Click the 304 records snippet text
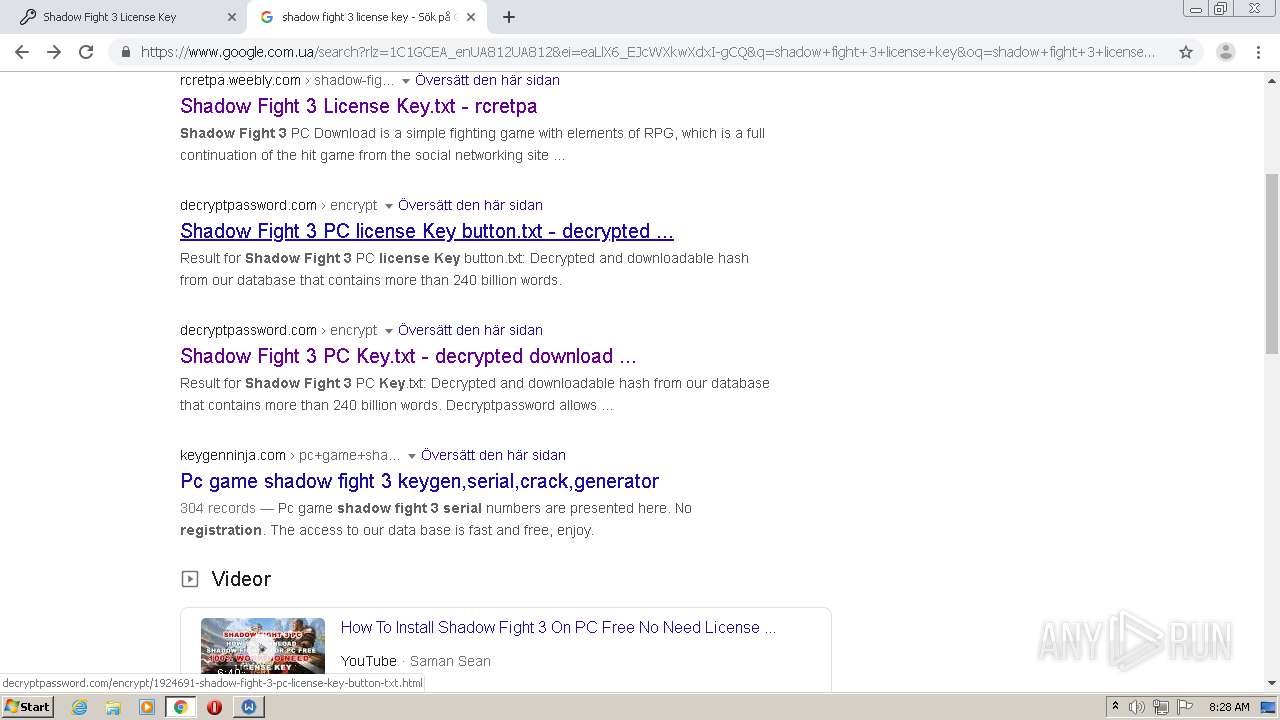Viewport: 1280px width, 720px height. click(218, 508)
